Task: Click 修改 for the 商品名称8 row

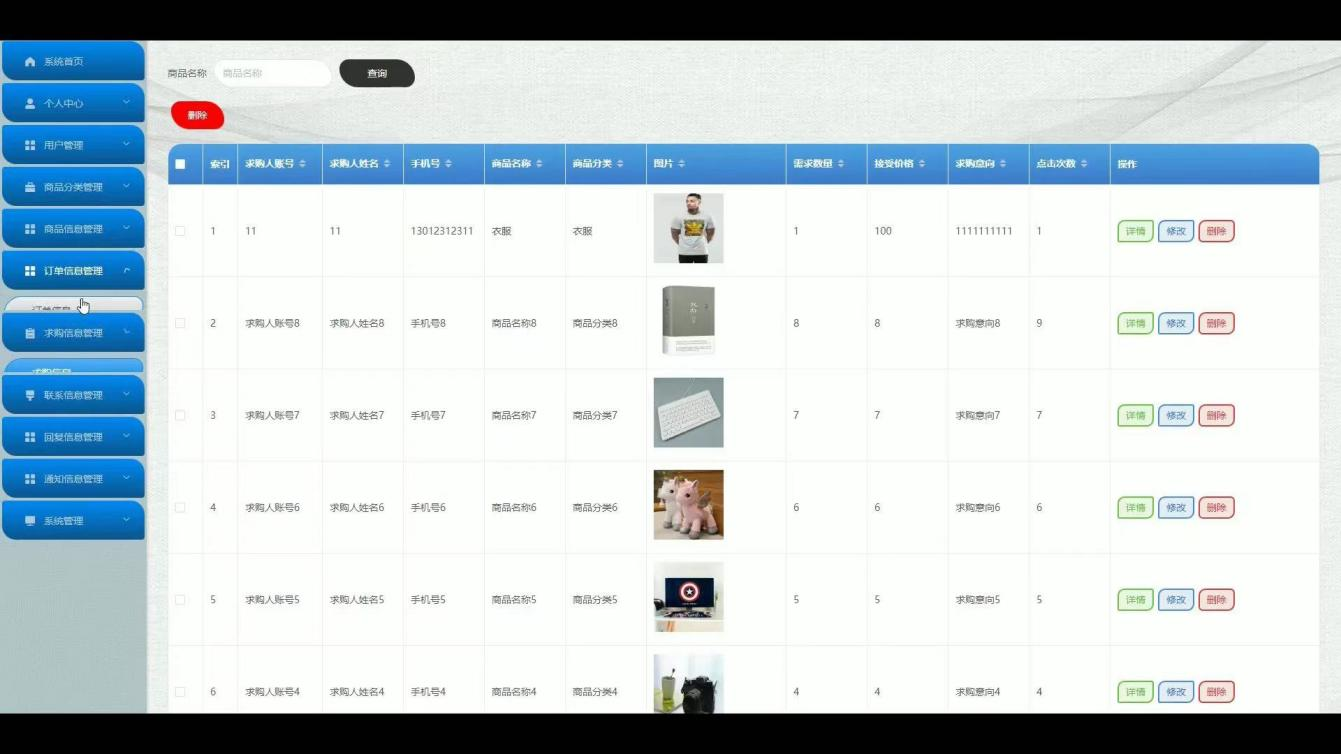Action: point(1176,323)
